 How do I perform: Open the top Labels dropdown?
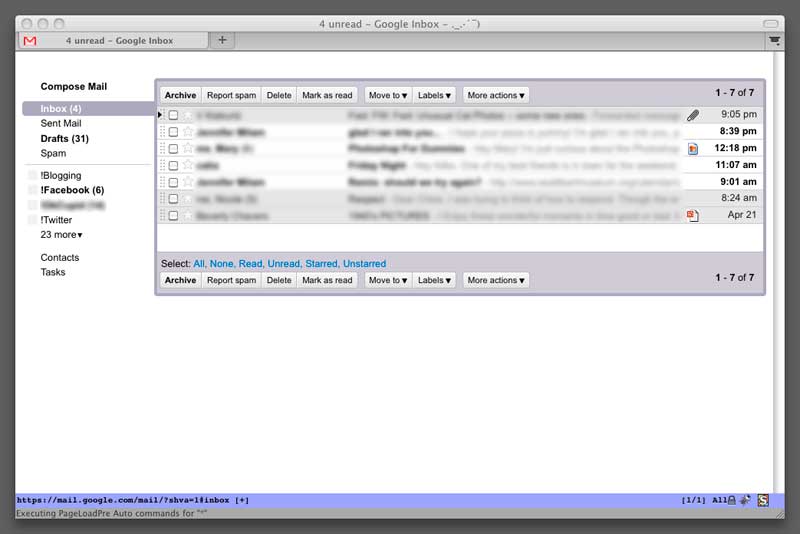click(x=434, y=95)
